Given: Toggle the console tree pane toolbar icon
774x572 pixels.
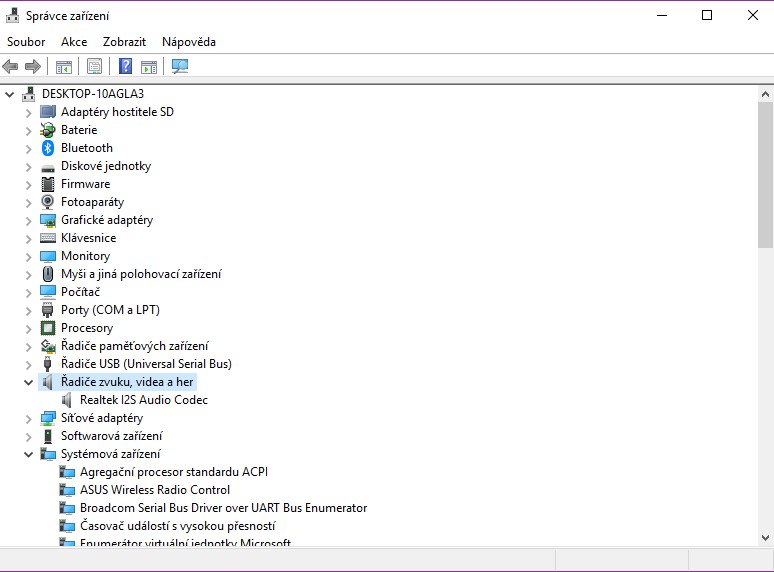Looking at the screenshot, I should [x=64, y=67].
